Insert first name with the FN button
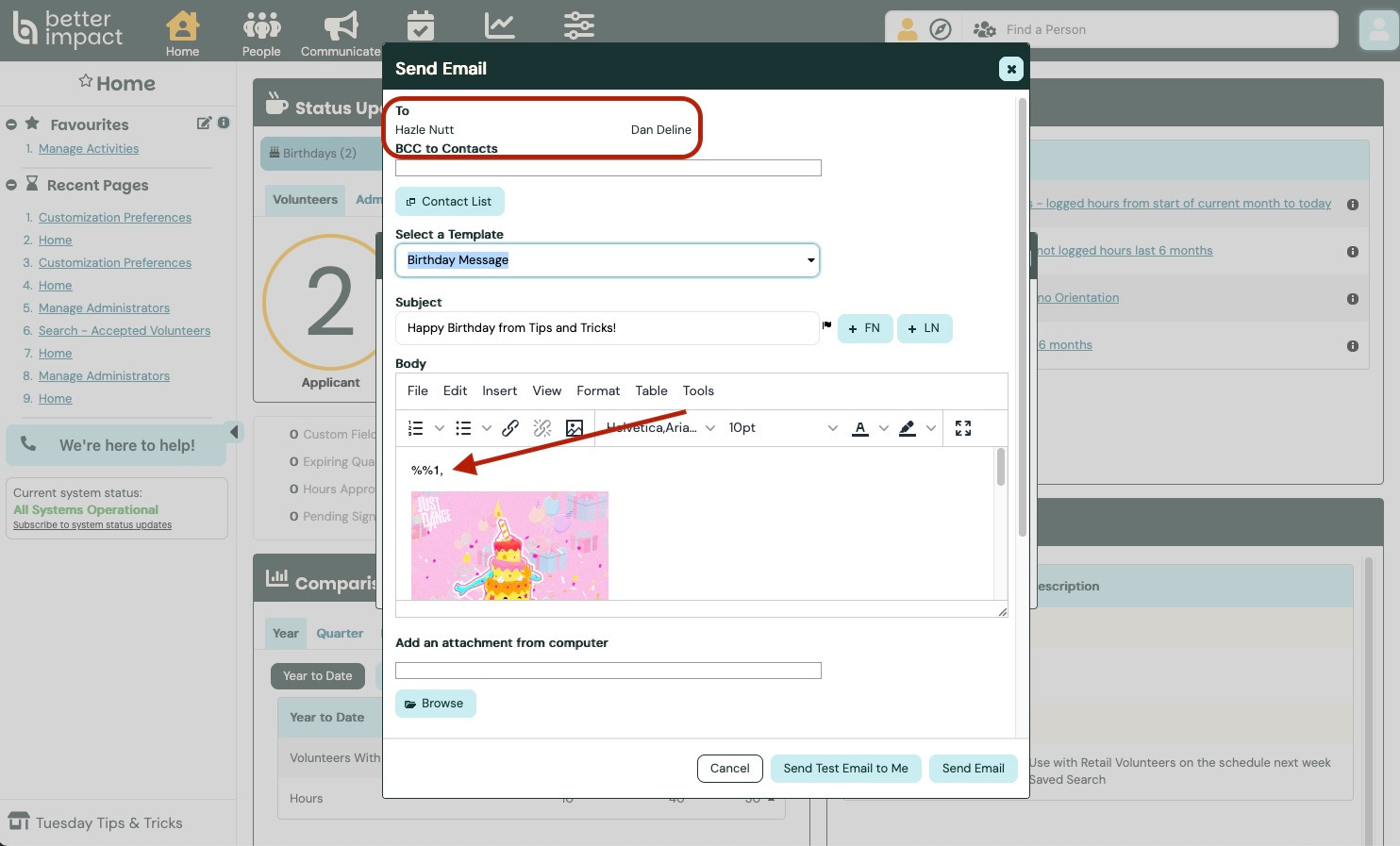This screenshot has width=1400, height=846. click(x=864, y=328)
